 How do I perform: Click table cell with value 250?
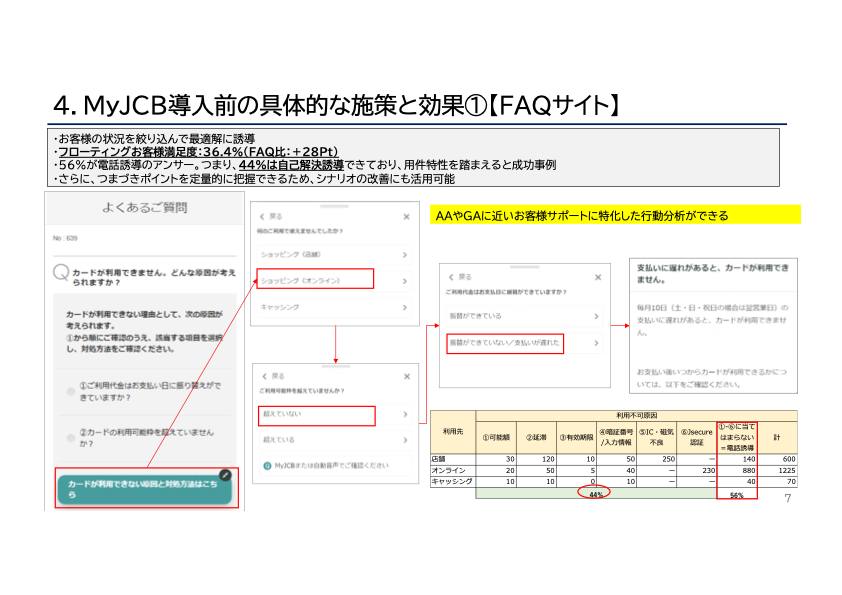656,459
